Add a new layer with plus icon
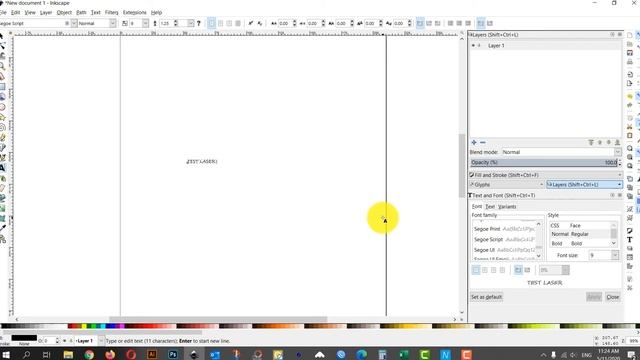The width and height of the screenshot is (640, 360). (x=474, y=142)
